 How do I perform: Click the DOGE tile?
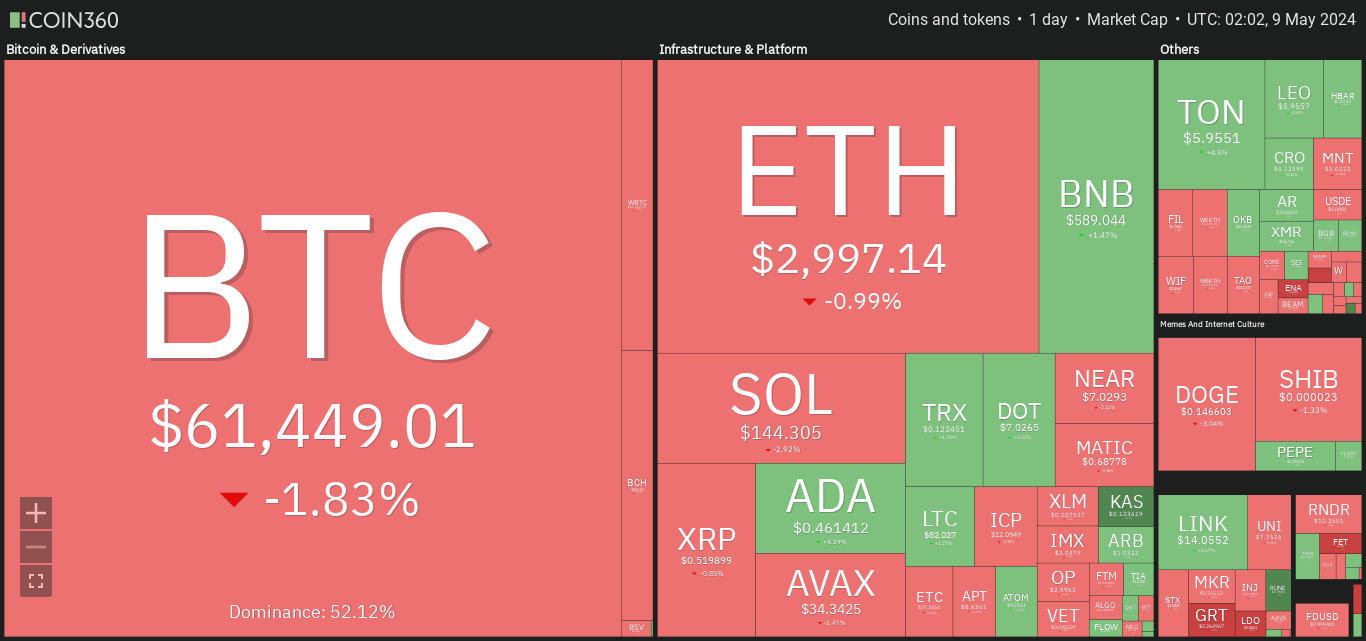point(1206,403)
